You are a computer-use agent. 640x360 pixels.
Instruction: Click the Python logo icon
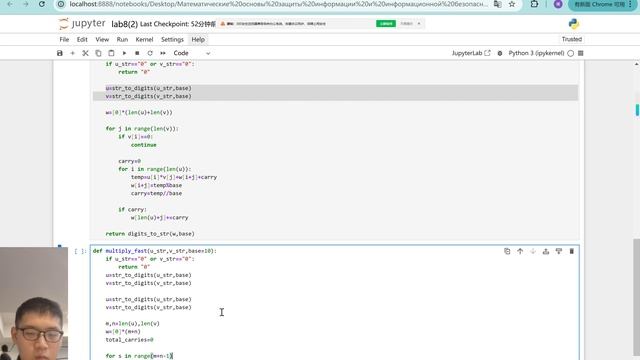573,24
